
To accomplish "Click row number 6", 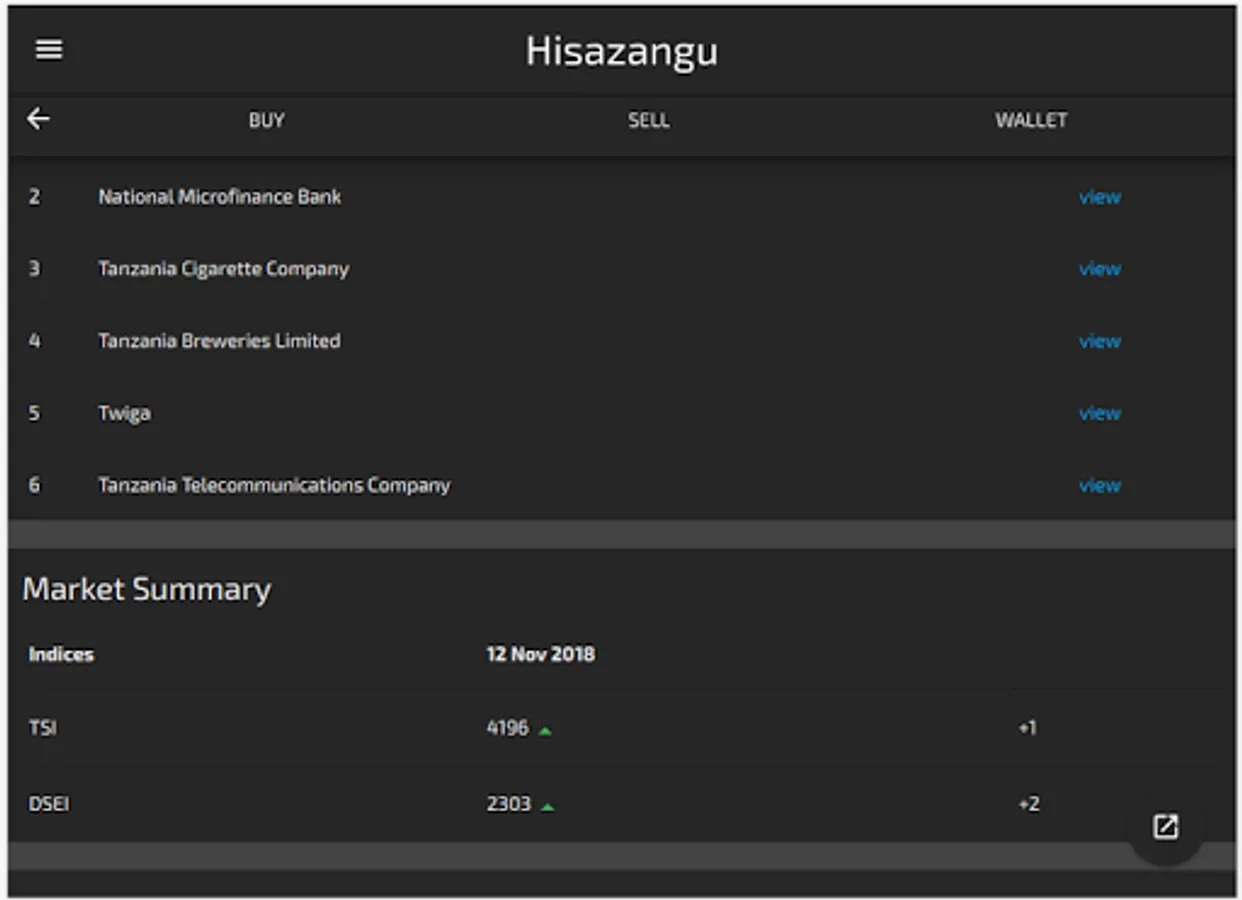I will pyautogui.click(x=34, y=485).
